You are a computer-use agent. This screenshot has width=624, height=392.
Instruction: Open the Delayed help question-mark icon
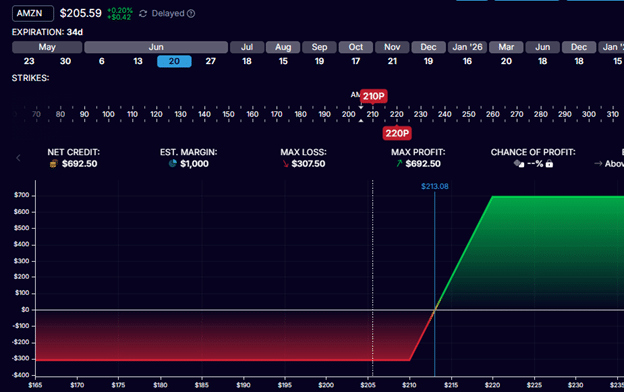(191, 14)
